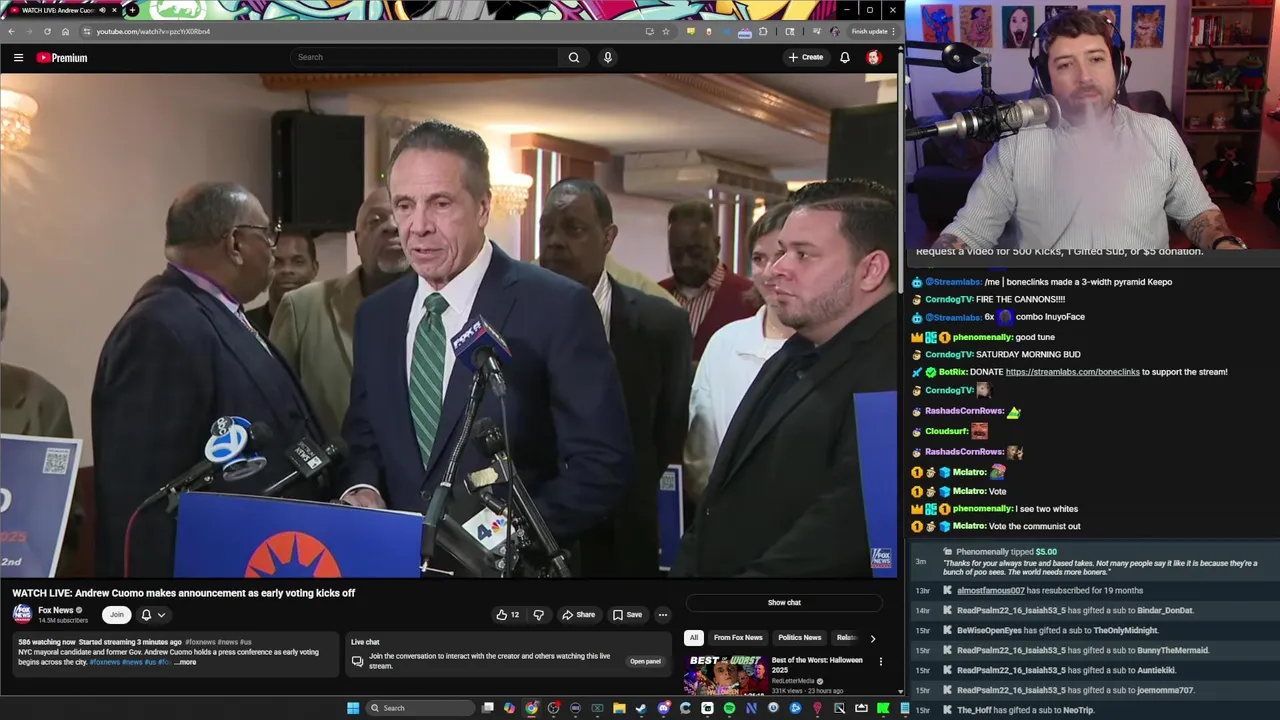Open the YouTube account avatar menu
The height and width of the screenshot is (720, 1280).
coord(873,57)
